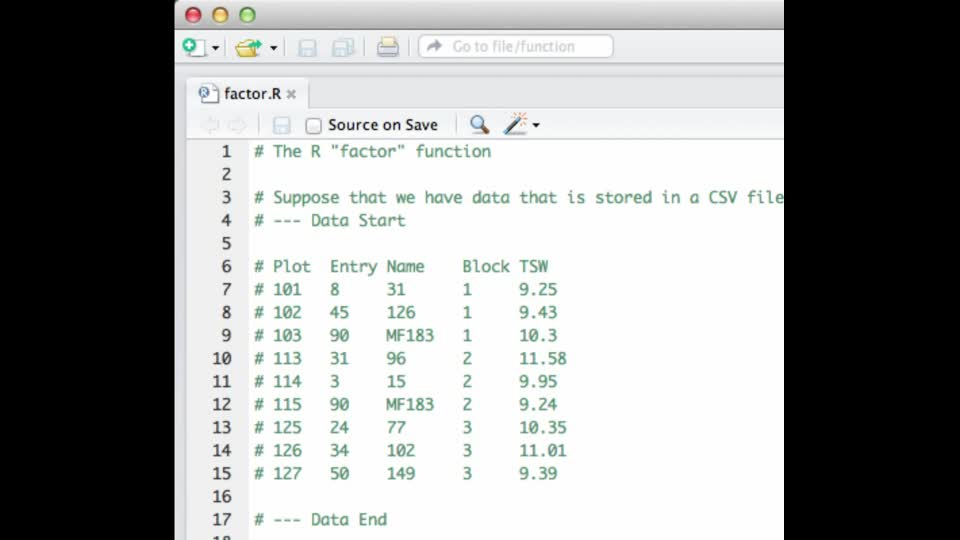Click the editor back navigation arrow

click(210, 125)
